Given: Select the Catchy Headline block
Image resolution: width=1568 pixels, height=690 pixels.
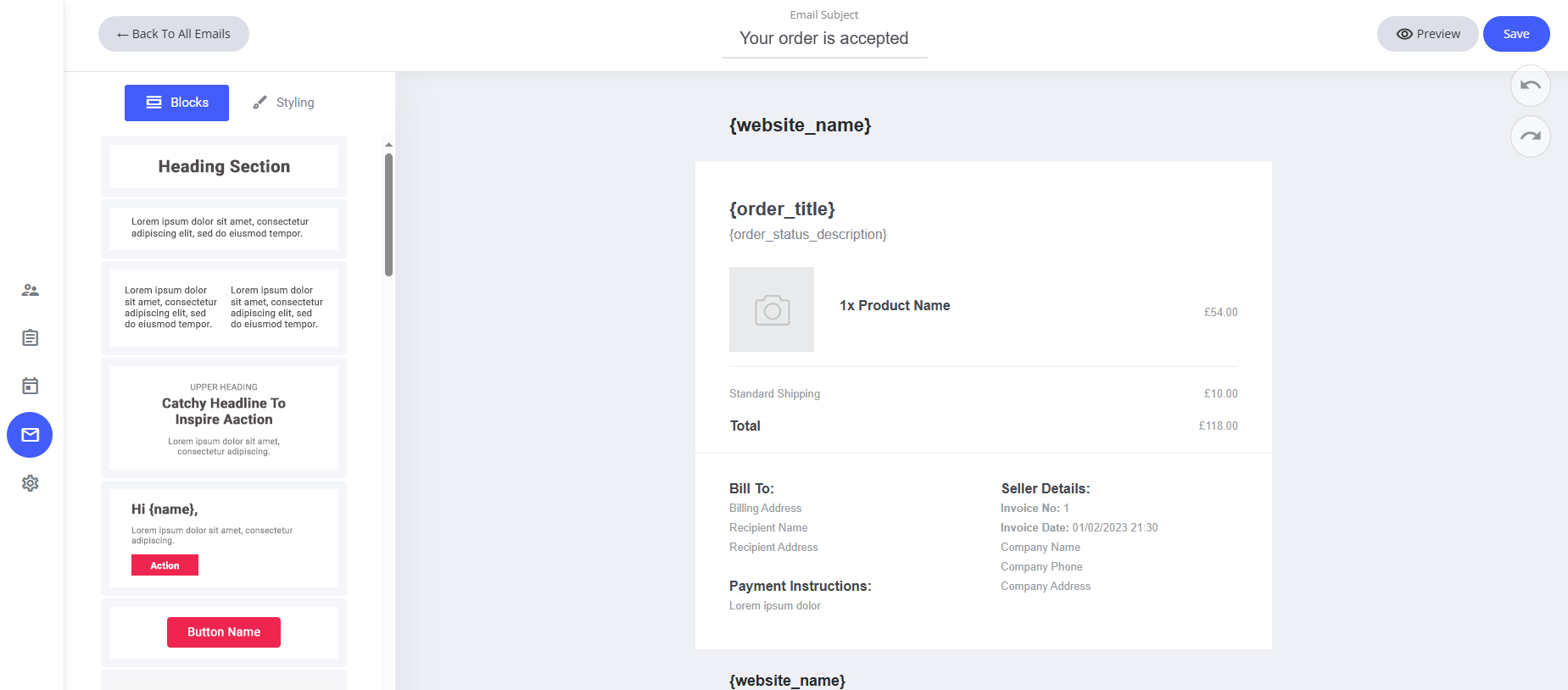Looking at the screenshot, I should pos(224,417).
